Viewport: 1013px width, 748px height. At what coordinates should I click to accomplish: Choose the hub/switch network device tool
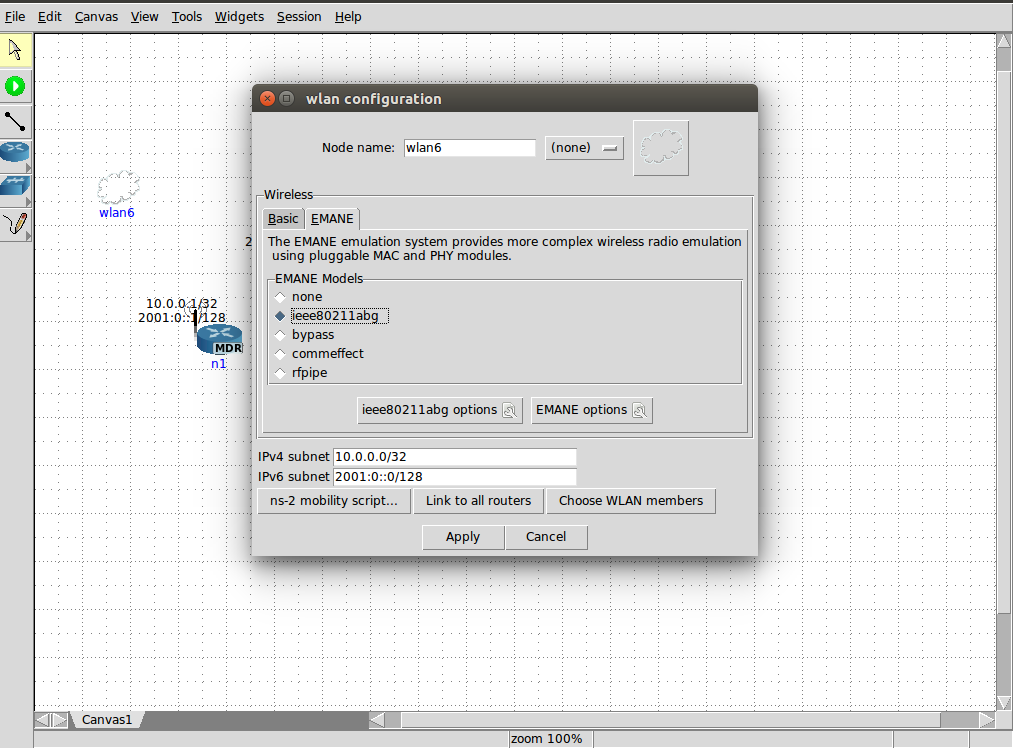click(x=13, y=186)
